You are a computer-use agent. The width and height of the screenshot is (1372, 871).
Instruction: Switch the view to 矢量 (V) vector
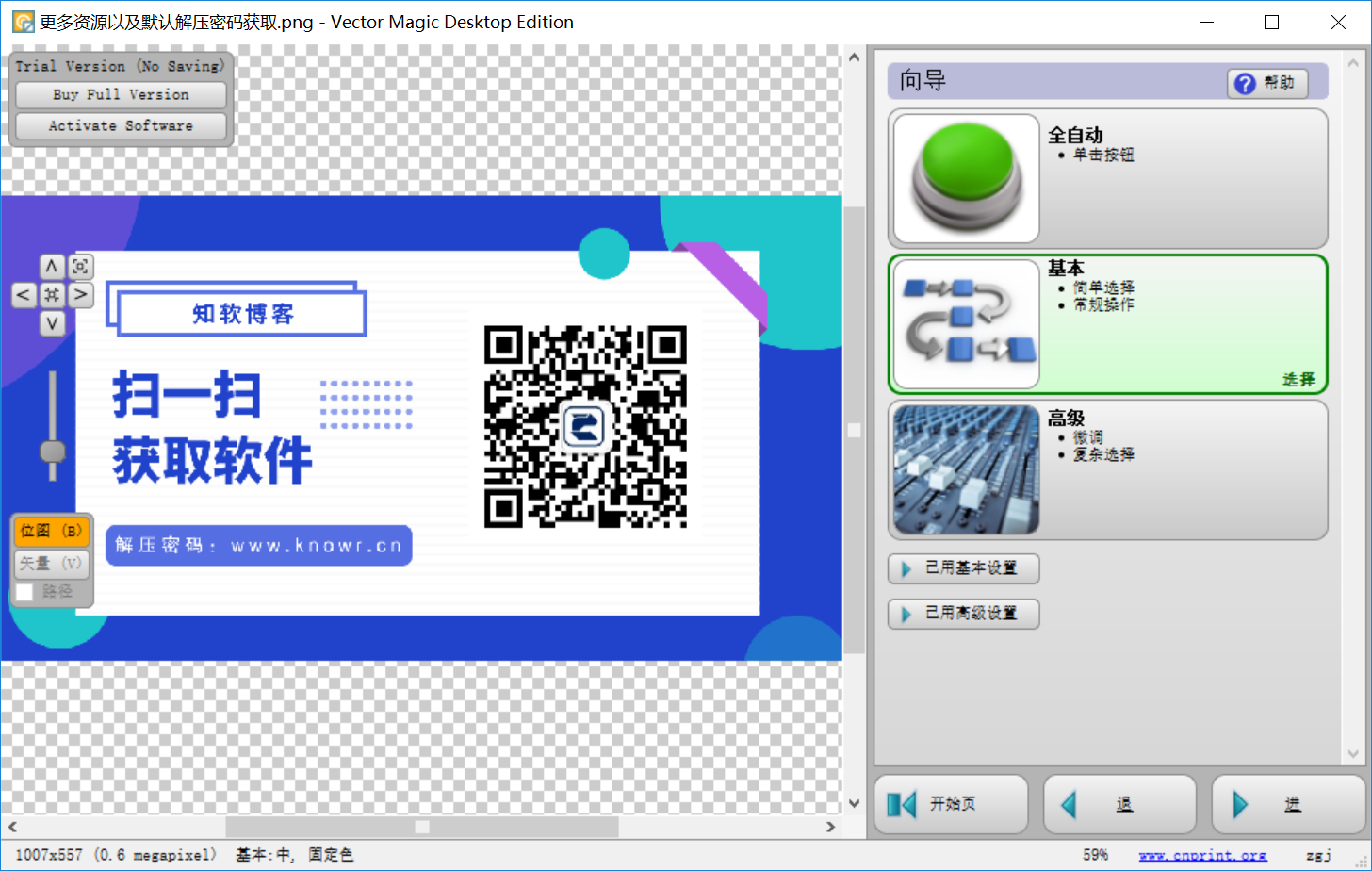click(x=52, y=563)
